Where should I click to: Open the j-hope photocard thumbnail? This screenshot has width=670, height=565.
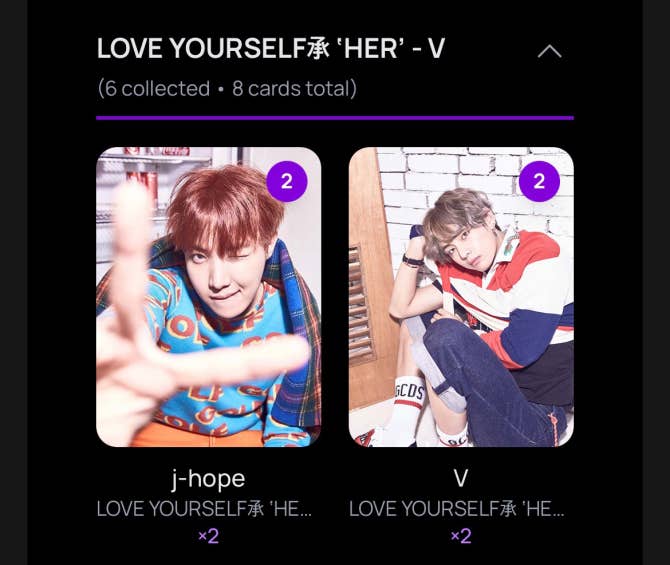click(209, 297)
